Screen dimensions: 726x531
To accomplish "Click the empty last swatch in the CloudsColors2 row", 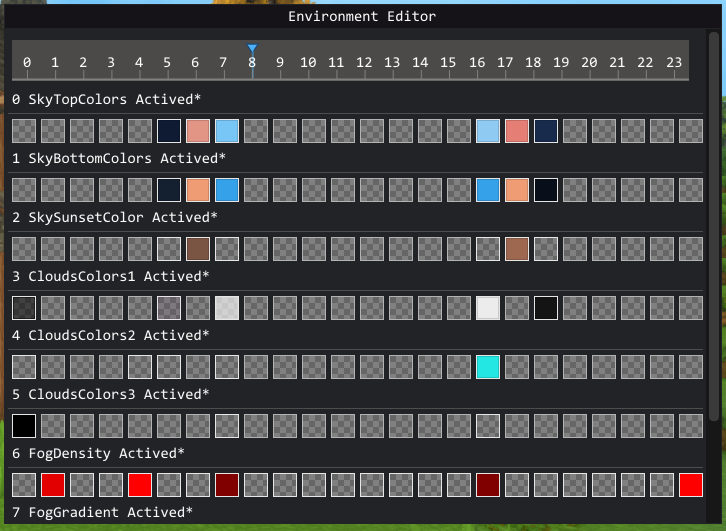I will click(x=691, y=367).
